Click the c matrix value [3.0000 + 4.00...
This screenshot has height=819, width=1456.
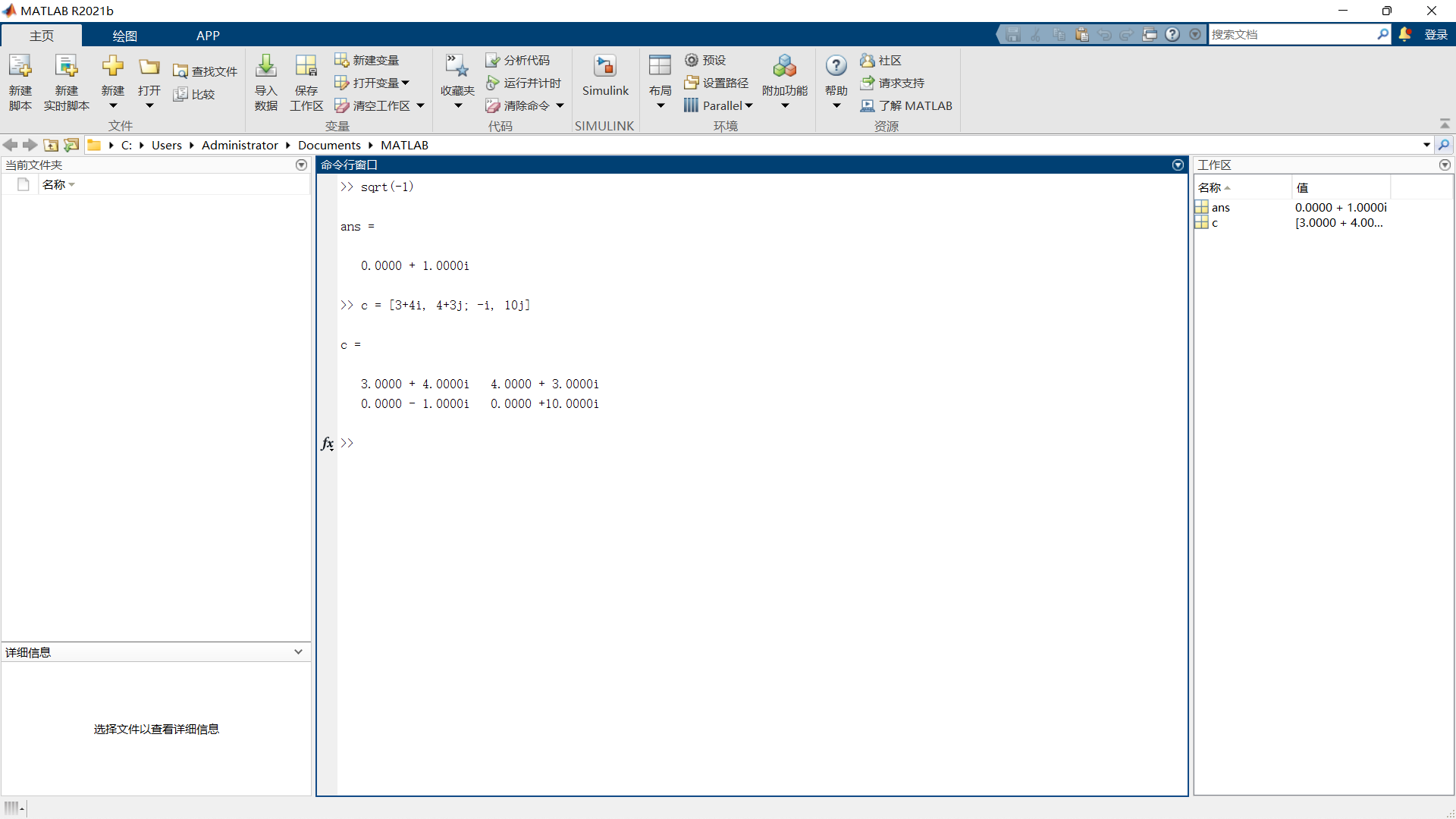tap(1338, 222)
